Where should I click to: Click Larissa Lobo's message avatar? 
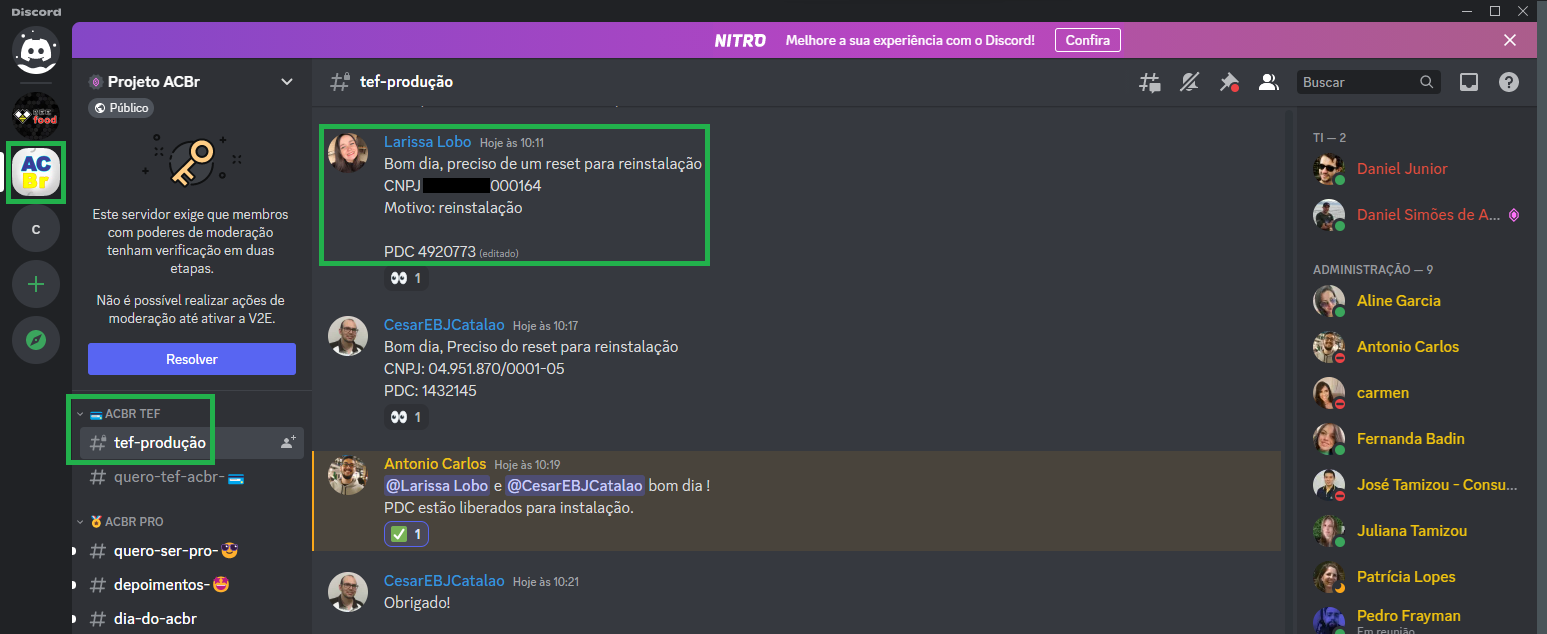click(348, 153)
